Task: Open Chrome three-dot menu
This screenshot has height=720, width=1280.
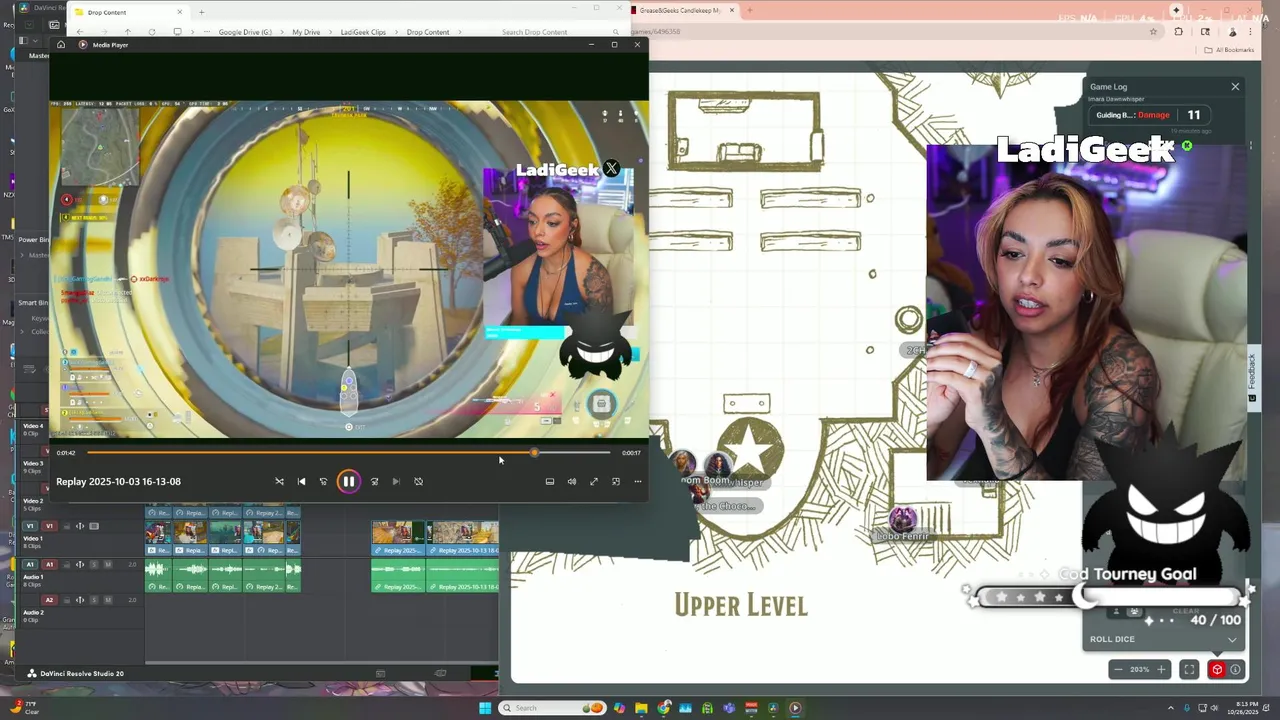Action: 1250,32
